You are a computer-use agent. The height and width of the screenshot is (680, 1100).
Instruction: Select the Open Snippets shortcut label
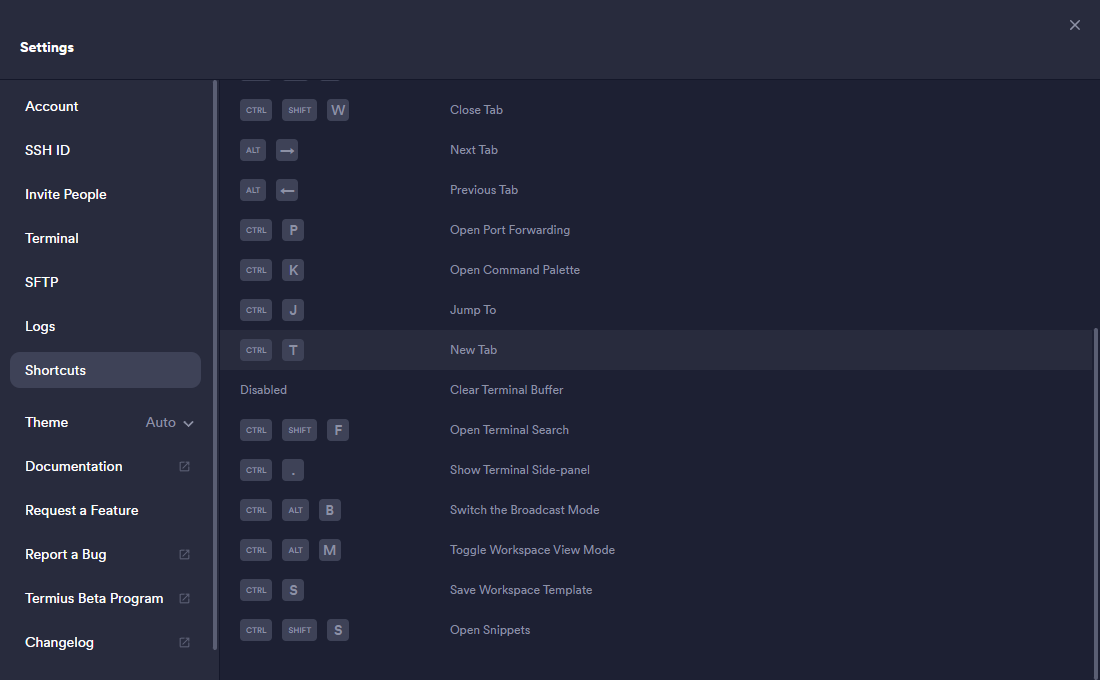[490, 630]
